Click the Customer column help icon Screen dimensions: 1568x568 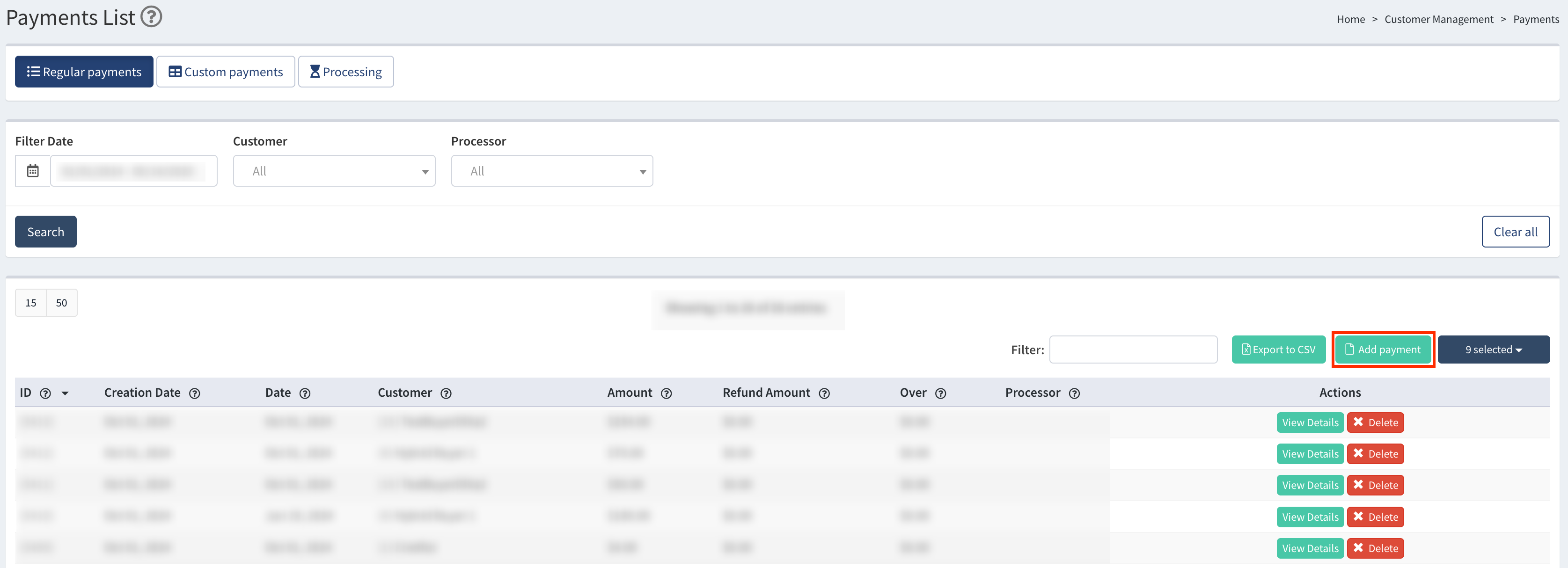pos(446,393)
